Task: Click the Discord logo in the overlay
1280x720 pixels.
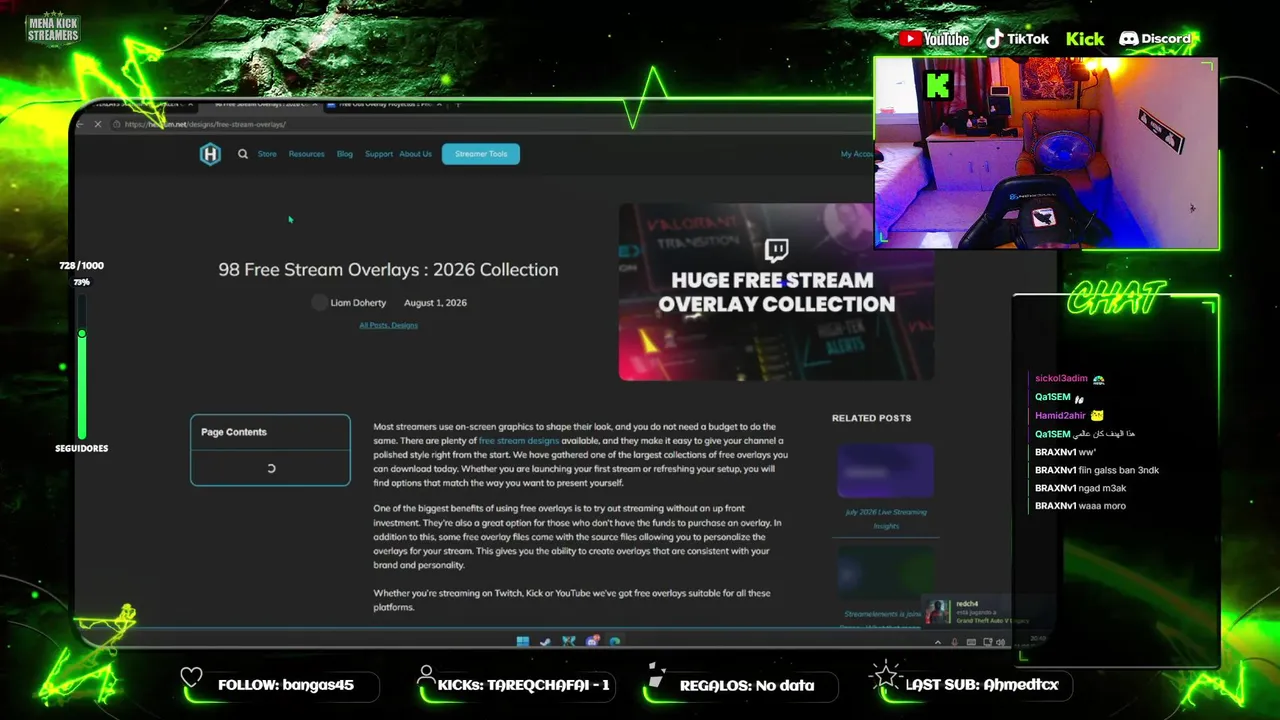Action: (x=1155, y=39)
